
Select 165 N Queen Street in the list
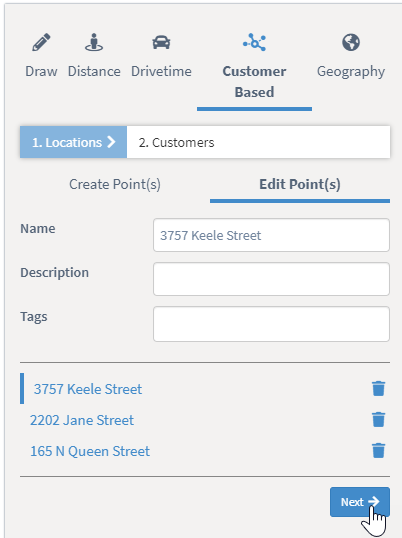click(x=90, y=451)
